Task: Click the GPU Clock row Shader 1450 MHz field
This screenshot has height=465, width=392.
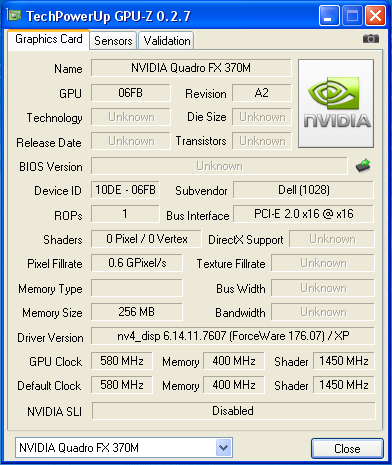Action: pyautogui.click(x=344, y=361)
